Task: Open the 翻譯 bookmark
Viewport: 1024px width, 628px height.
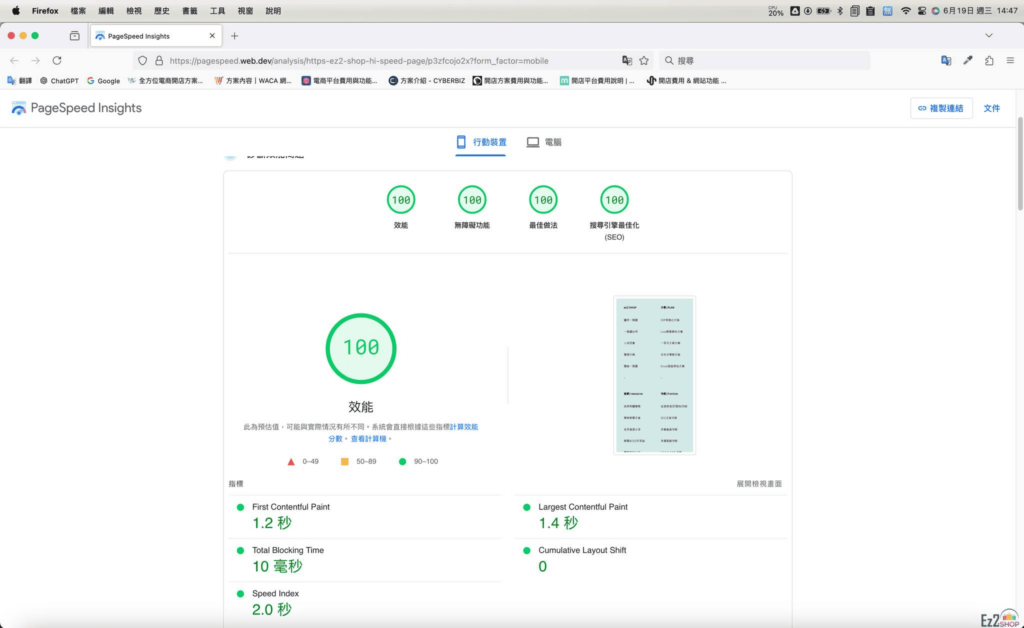Action: tap(20, 81)
